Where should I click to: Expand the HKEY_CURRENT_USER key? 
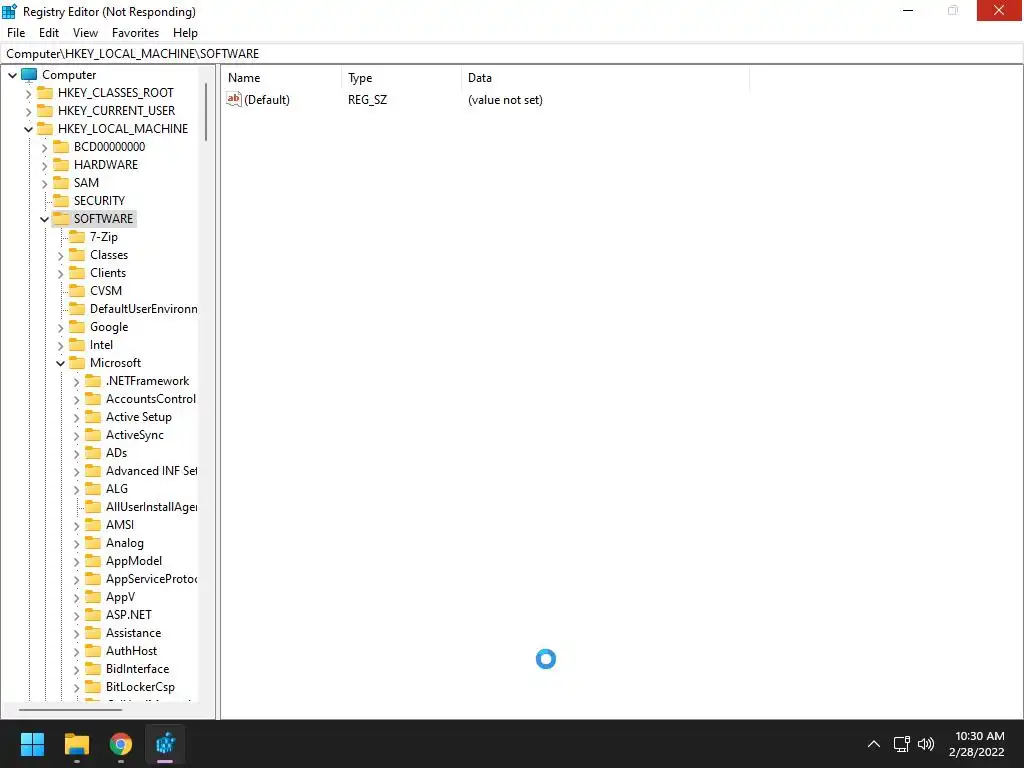[28, 112]
